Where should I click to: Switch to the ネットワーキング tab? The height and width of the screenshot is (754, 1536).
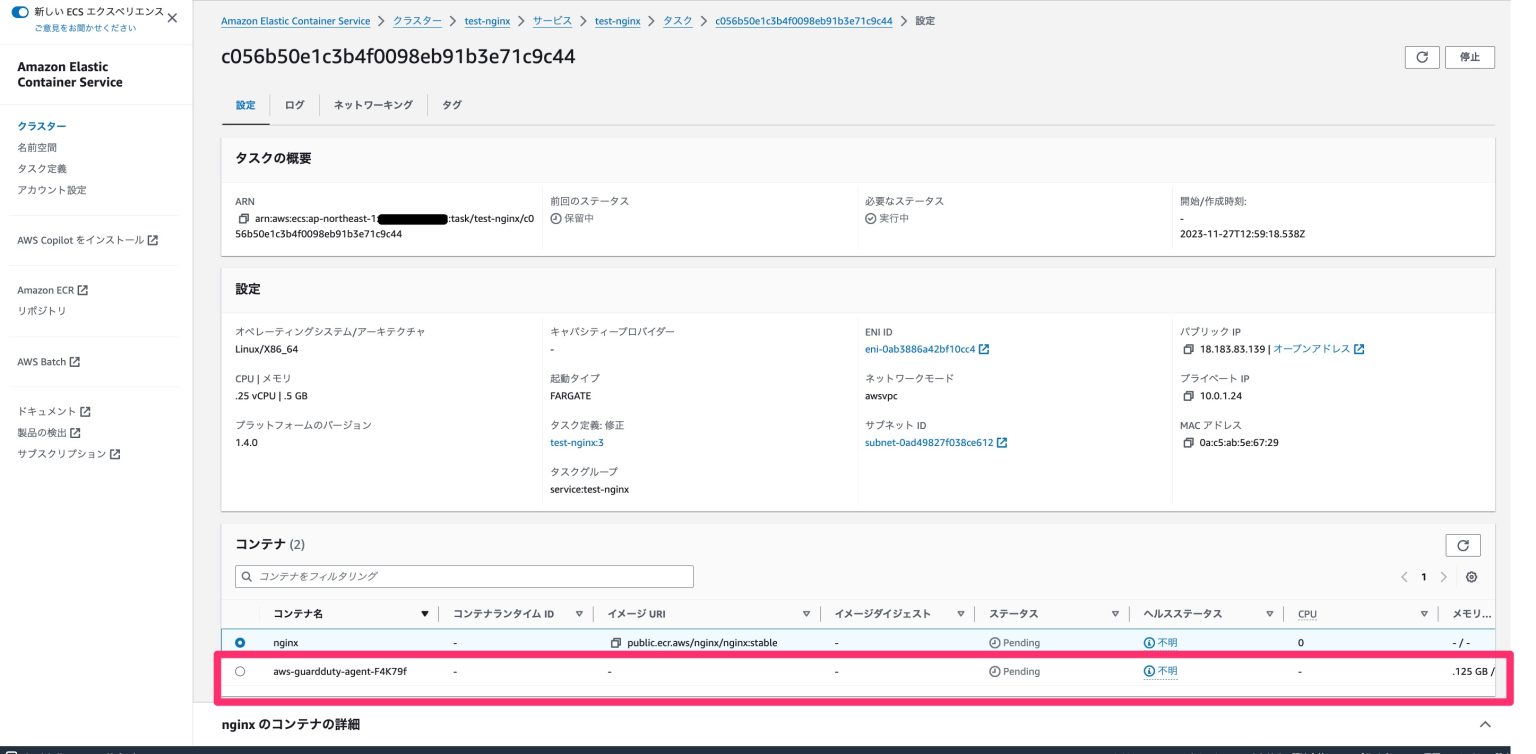click(372, 104)
